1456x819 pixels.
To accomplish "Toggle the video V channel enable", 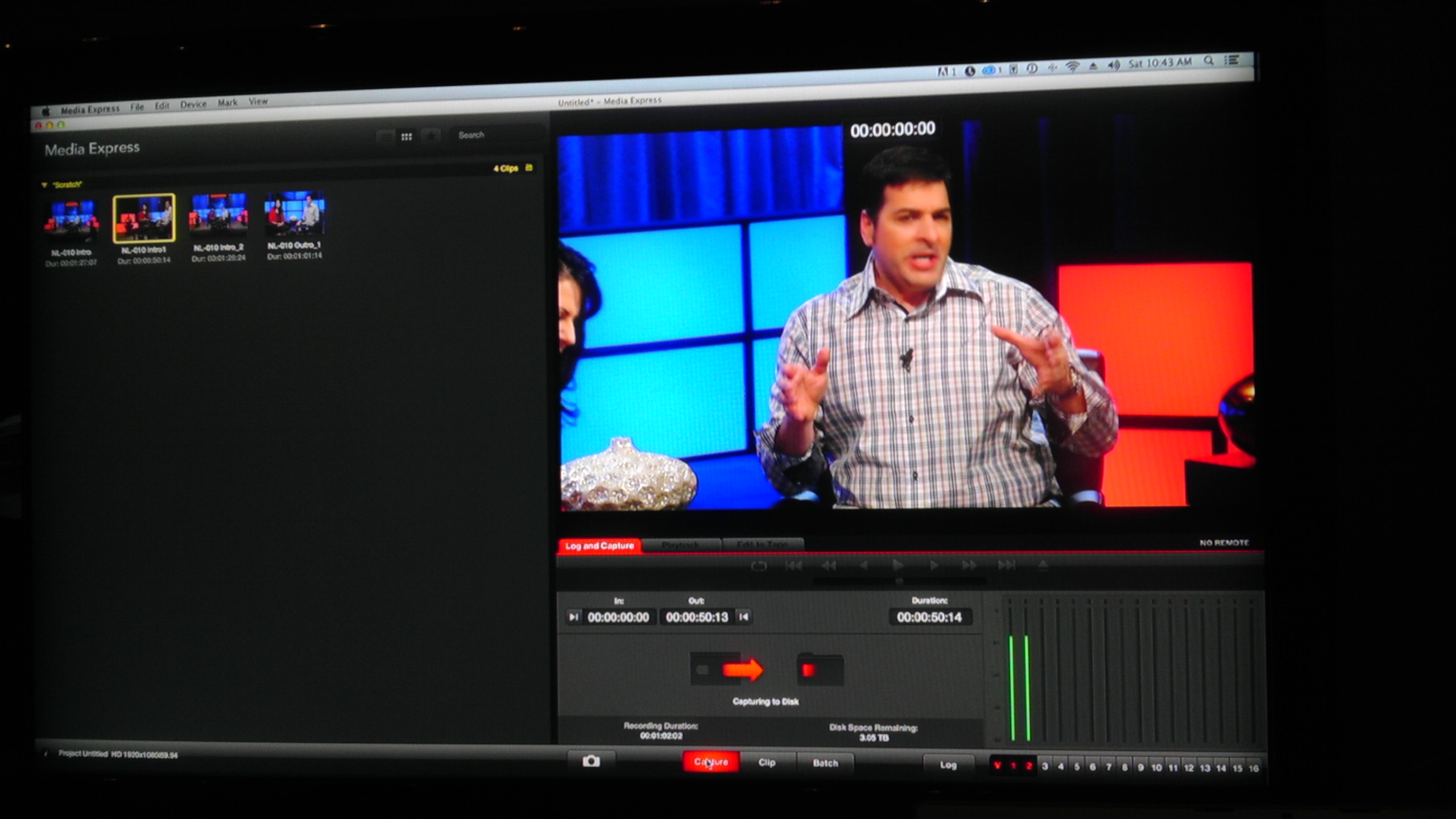I will (x=997, y=766).
